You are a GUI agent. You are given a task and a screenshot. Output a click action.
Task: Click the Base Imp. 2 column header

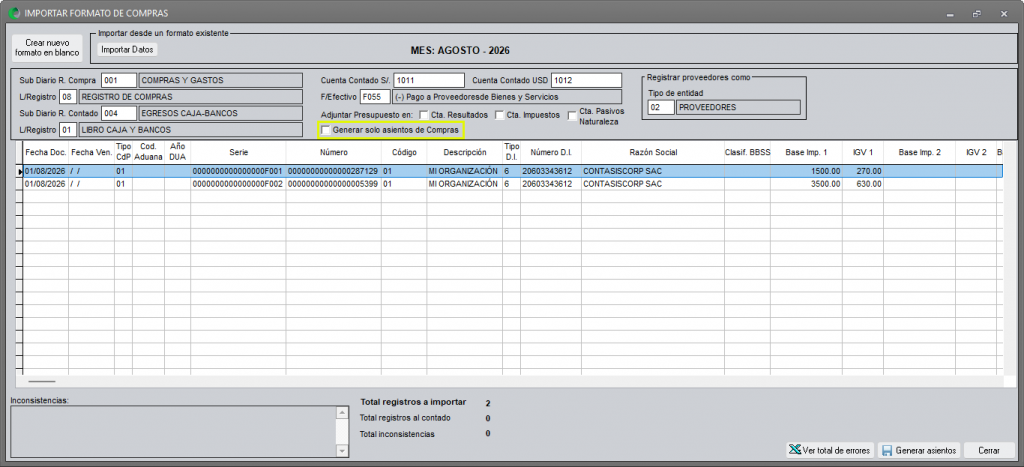pyautogui.click(x=920, y=152)
